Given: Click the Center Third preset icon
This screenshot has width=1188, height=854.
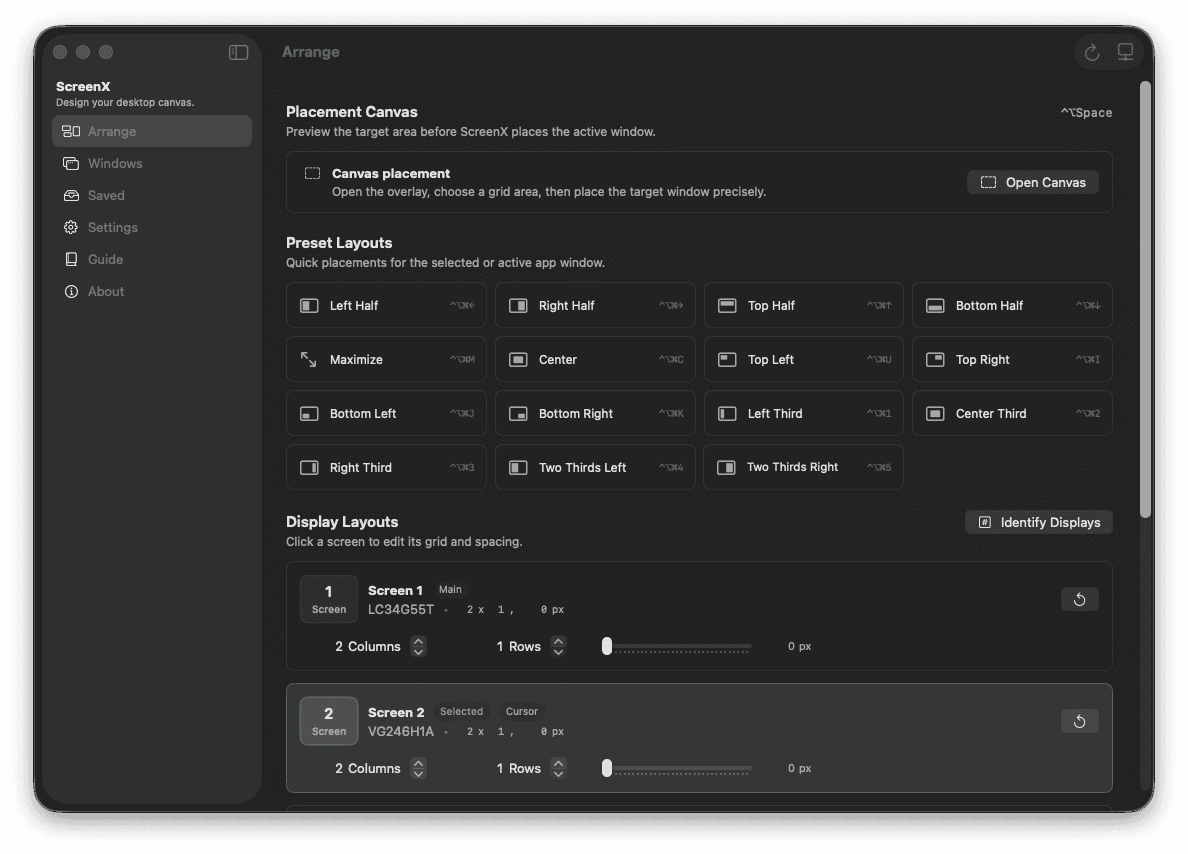Looking at the screenshot, I should point(935,414).
